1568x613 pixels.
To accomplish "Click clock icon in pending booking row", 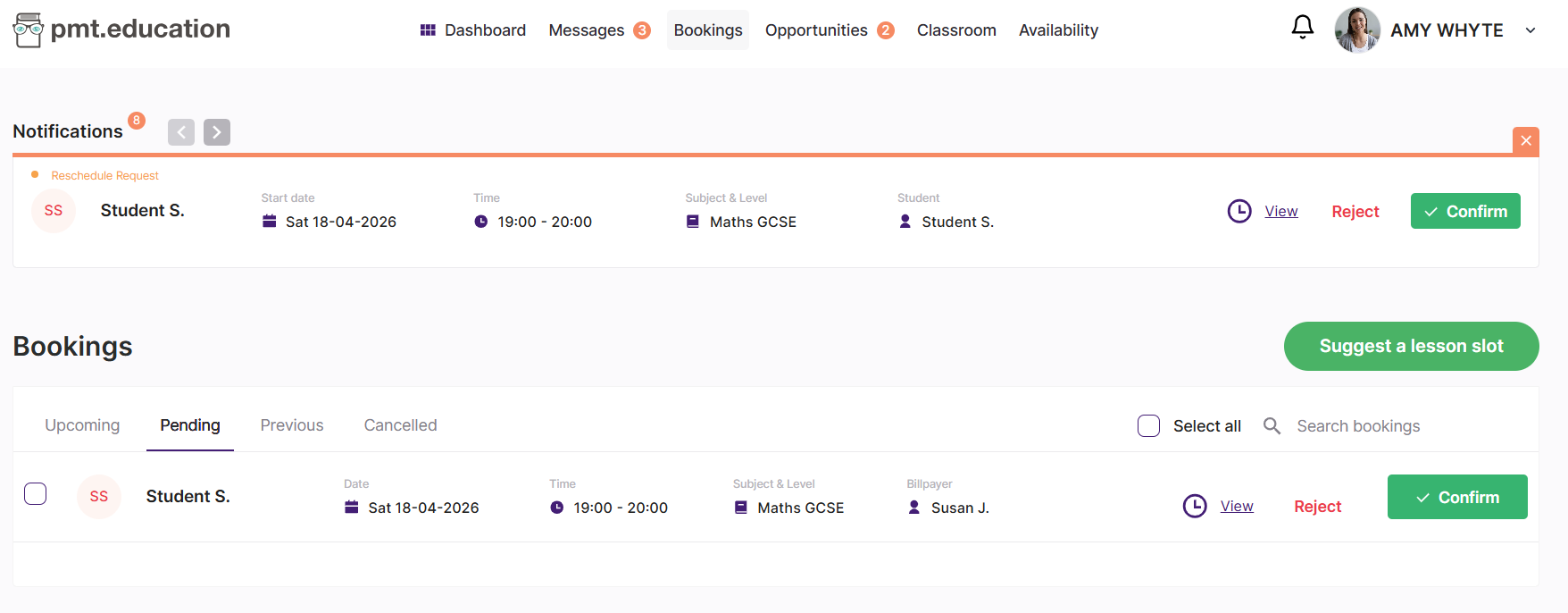I will pos(1194,507).
